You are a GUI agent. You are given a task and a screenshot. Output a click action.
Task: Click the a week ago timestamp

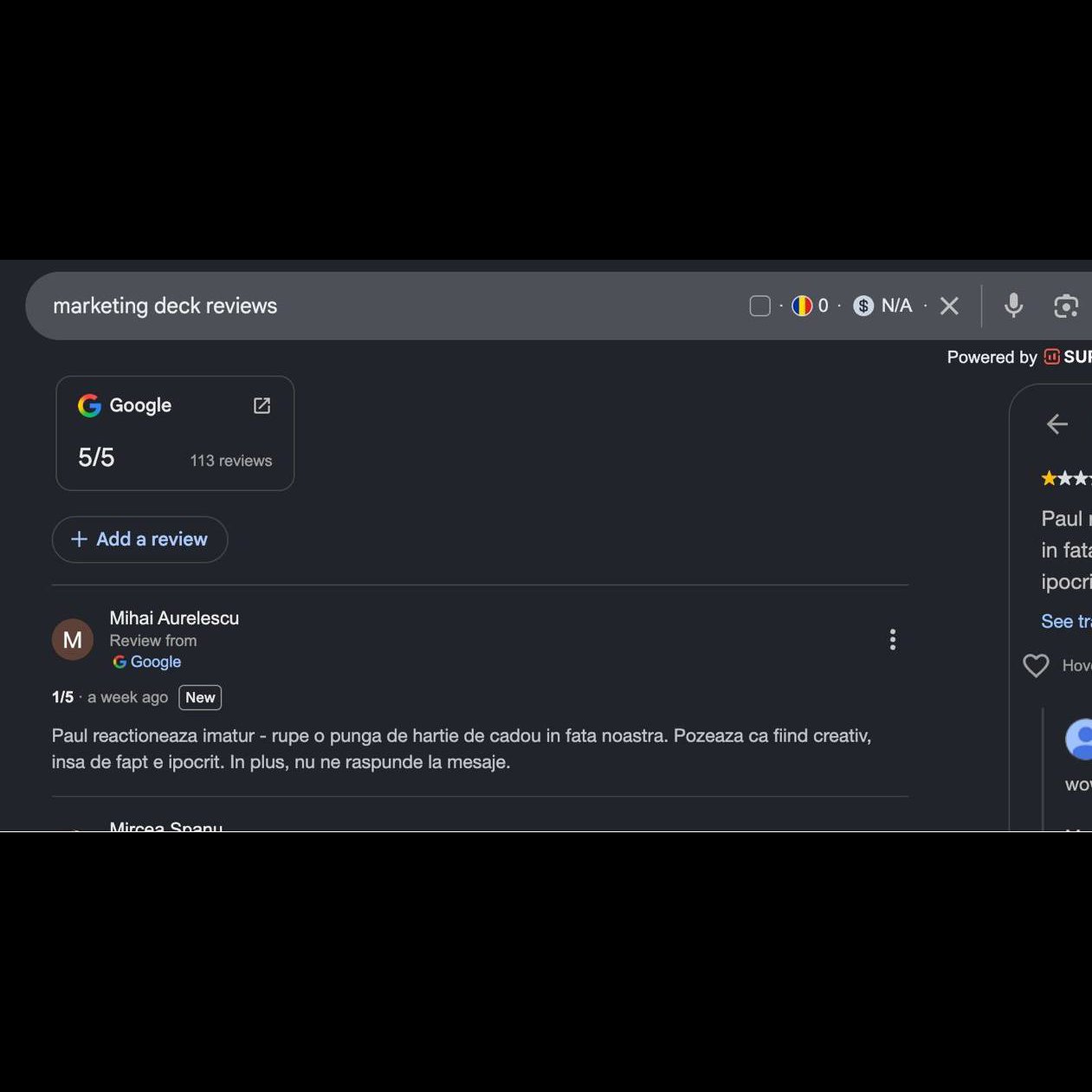click(127, 698)
